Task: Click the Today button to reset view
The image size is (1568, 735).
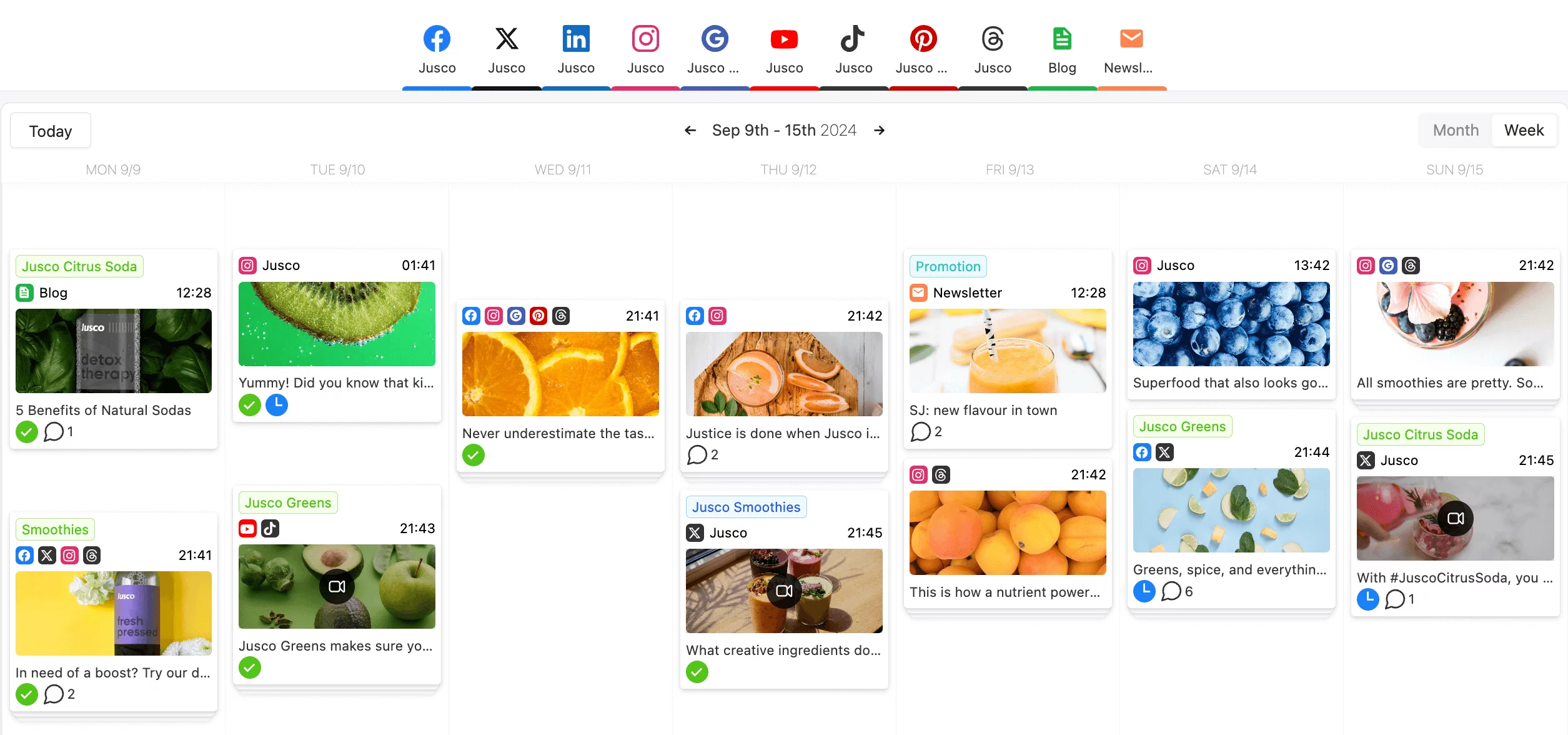Action: (51, 130)
